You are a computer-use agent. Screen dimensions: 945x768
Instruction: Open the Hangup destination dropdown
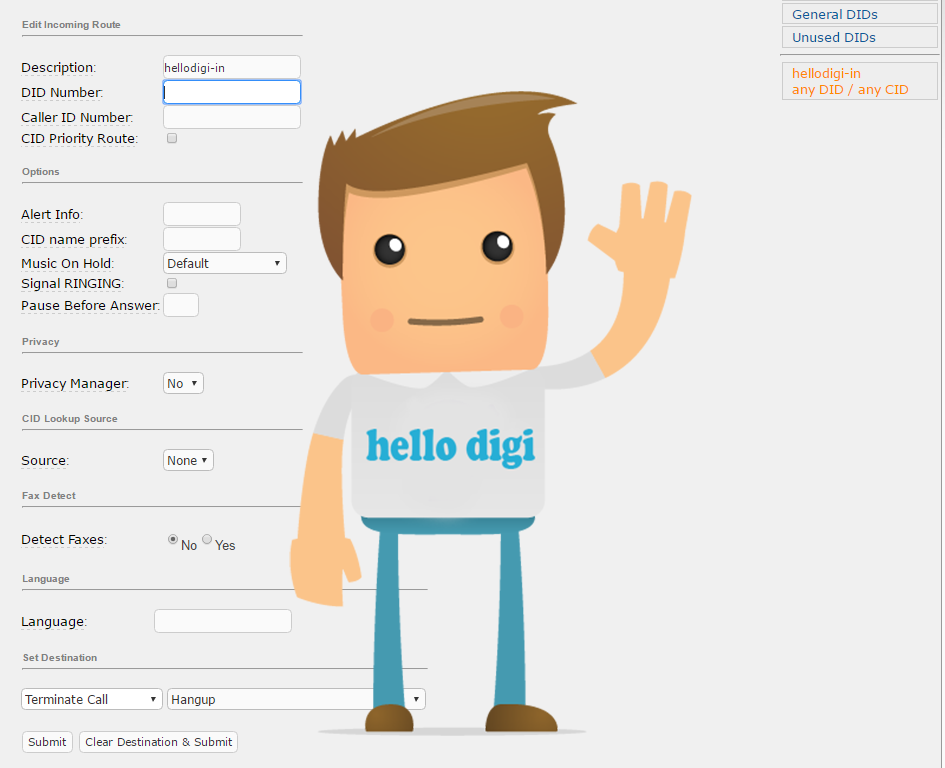coord(297,699)
